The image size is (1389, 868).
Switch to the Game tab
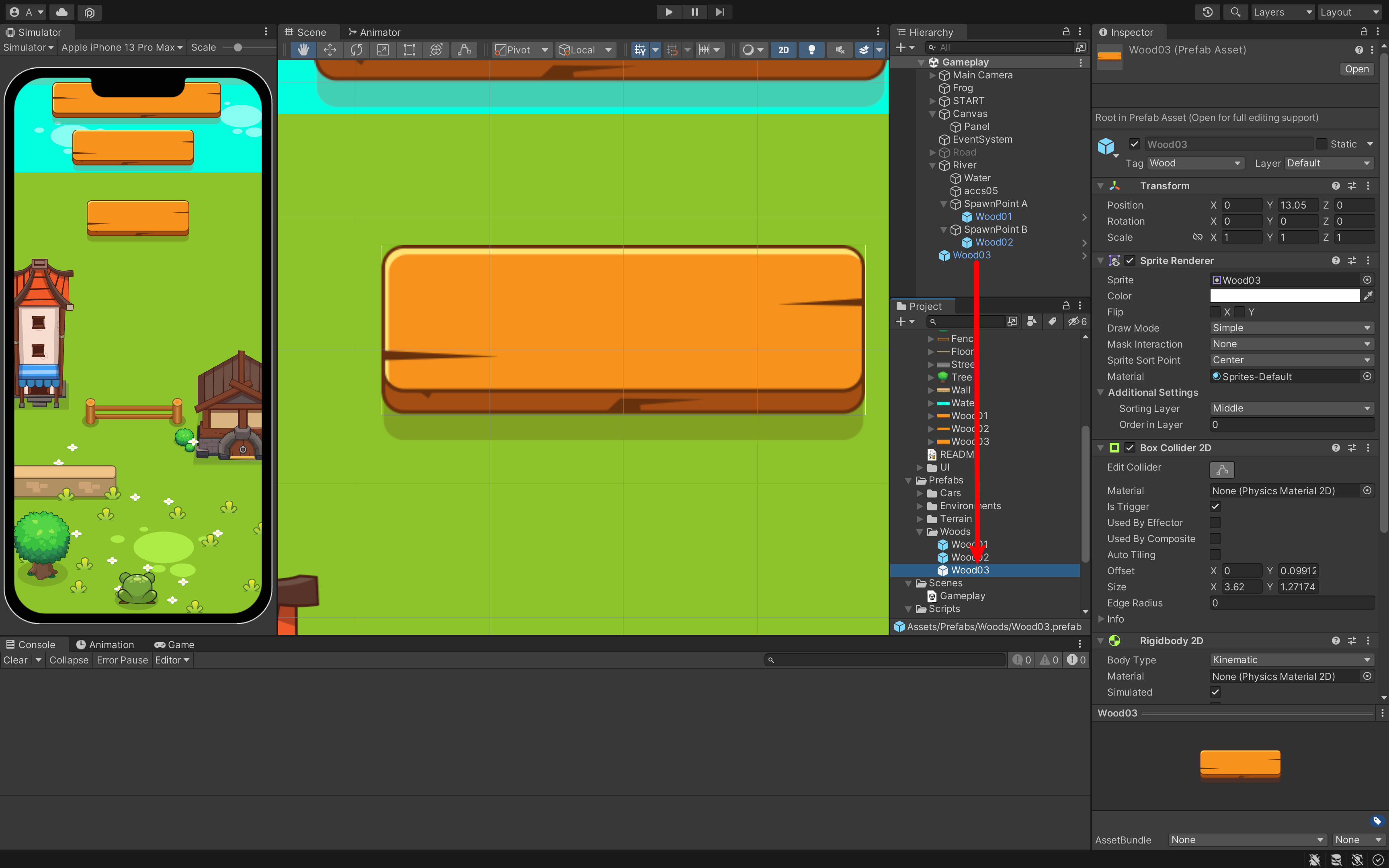pyautogui.click(x=174, y=645)
